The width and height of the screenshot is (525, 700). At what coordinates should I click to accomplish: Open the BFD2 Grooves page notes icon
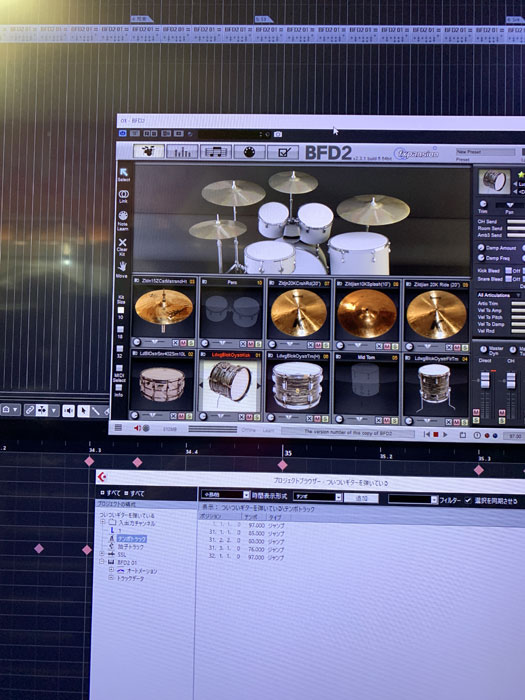pos(216,152)
